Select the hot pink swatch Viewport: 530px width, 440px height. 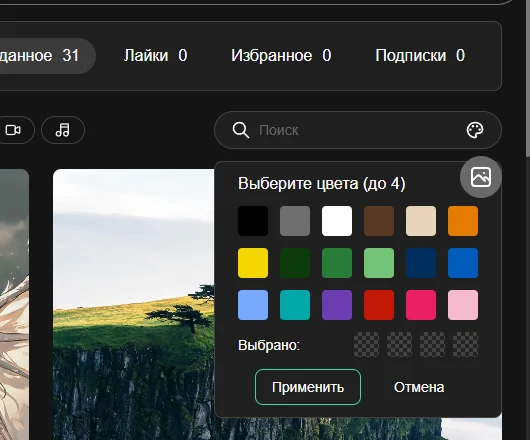[x=421, y=305]
